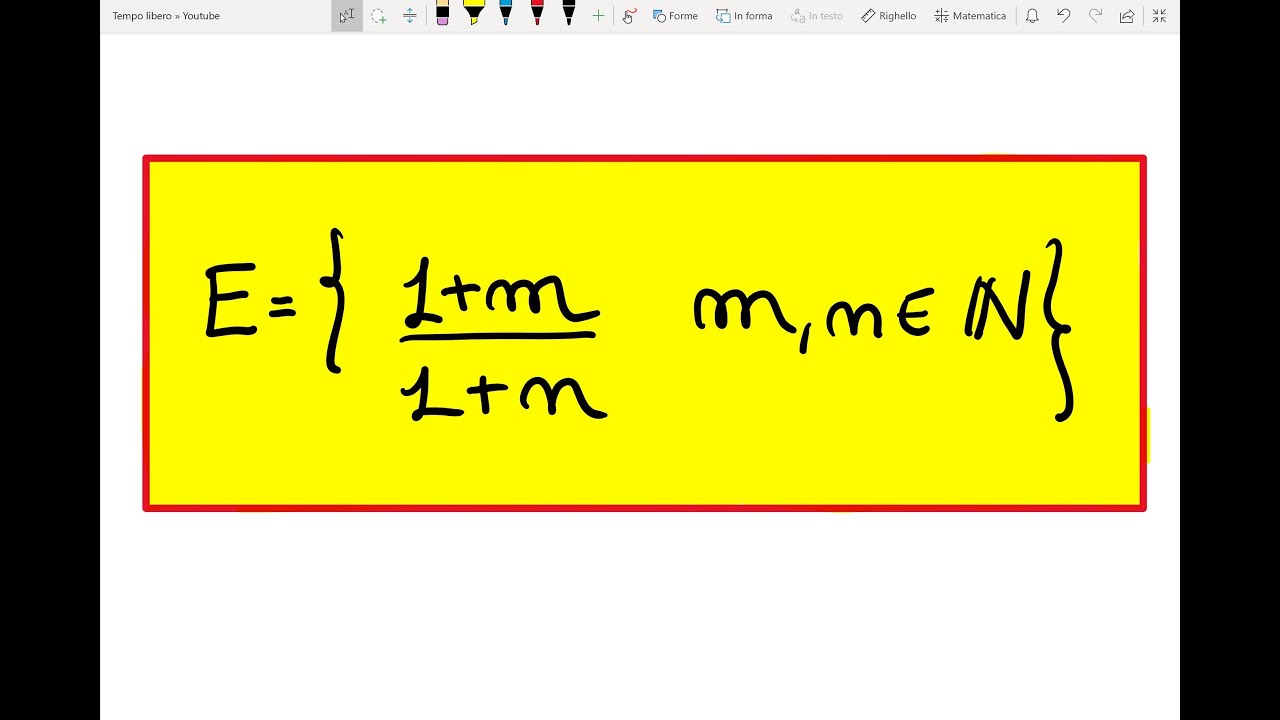The image size is (1280, 720).
Task: Undo the last action
Action: [x=1063, y=16]
